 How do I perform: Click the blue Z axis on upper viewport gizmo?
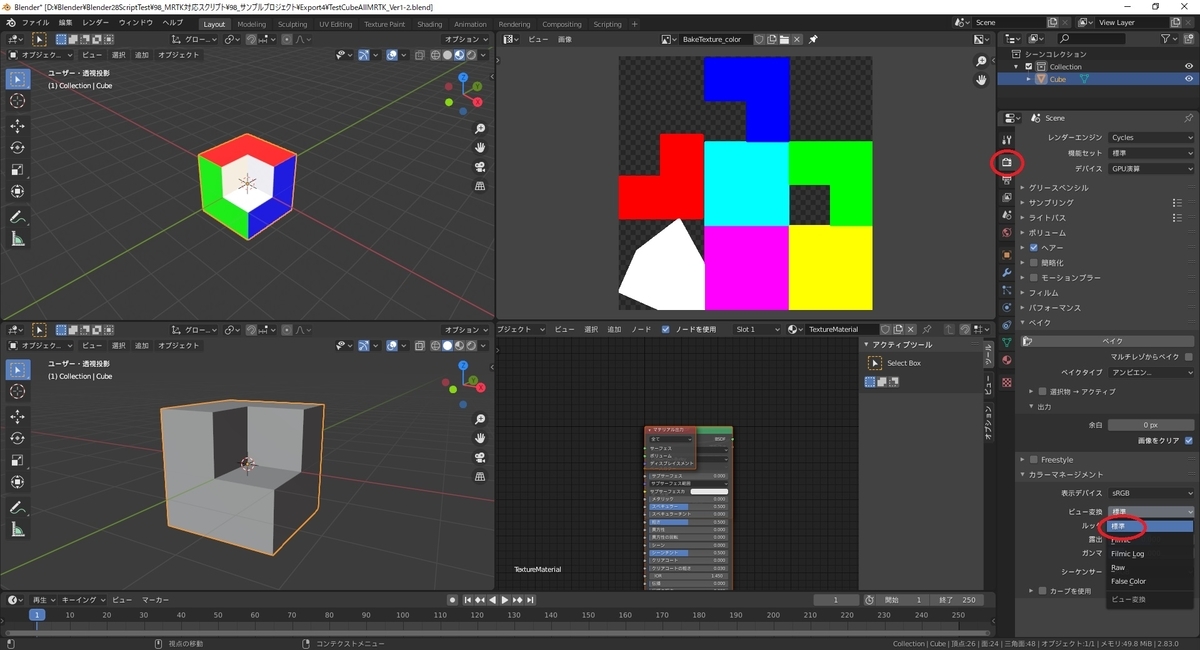(x=463, y=77)
